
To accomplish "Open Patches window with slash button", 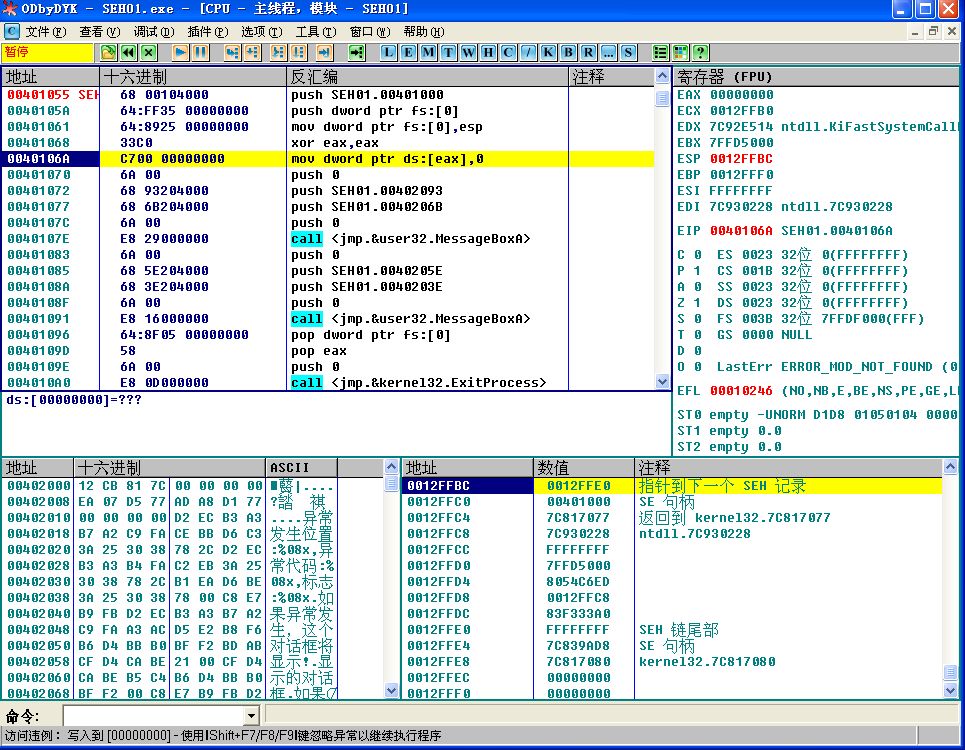I will pos(528,53).
